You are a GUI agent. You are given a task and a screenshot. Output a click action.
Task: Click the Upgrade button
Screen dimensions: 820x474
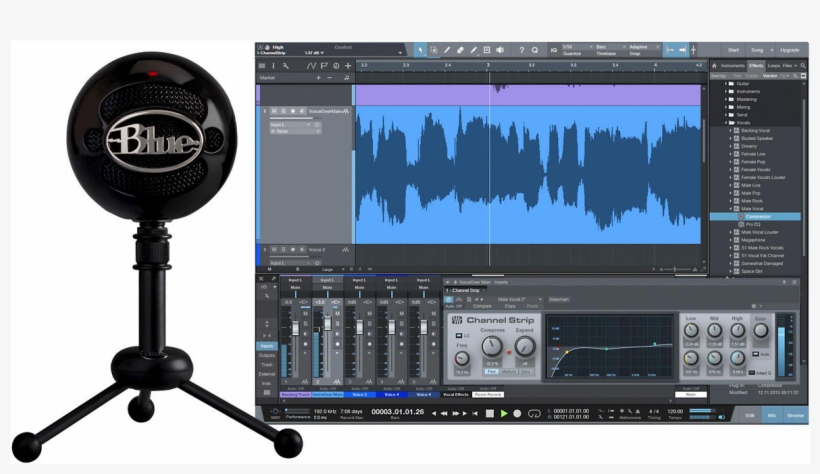point(790,50)
